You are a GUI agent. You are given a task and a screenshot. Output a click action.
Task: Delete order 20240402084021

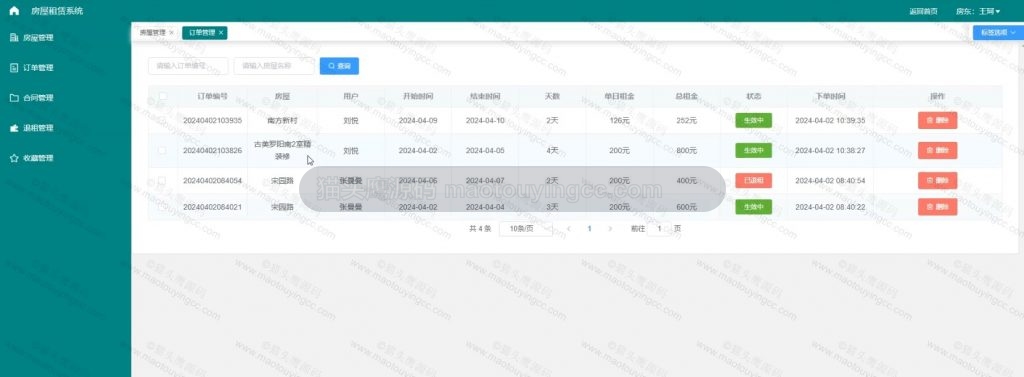937,207
